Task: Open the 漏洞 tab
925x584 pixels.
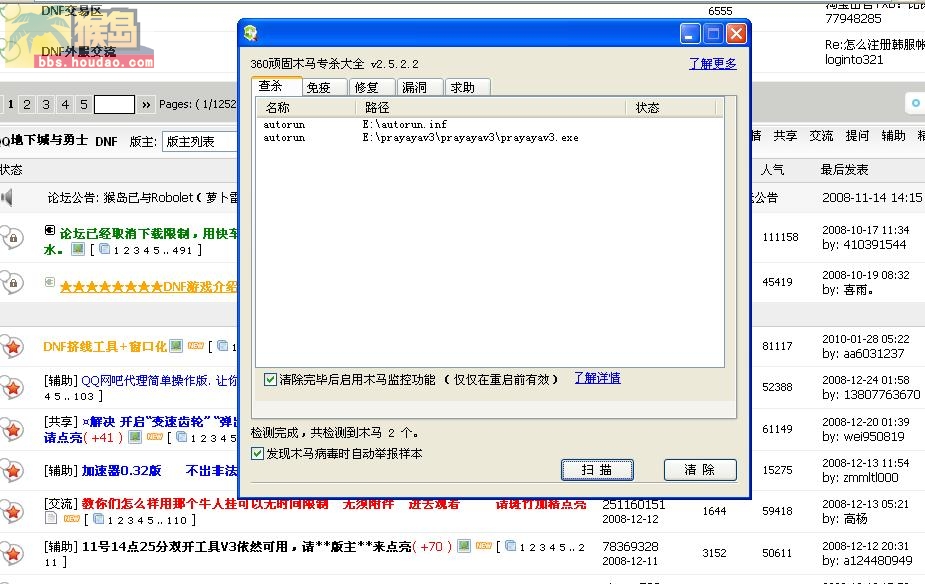Action: (420, 87)
